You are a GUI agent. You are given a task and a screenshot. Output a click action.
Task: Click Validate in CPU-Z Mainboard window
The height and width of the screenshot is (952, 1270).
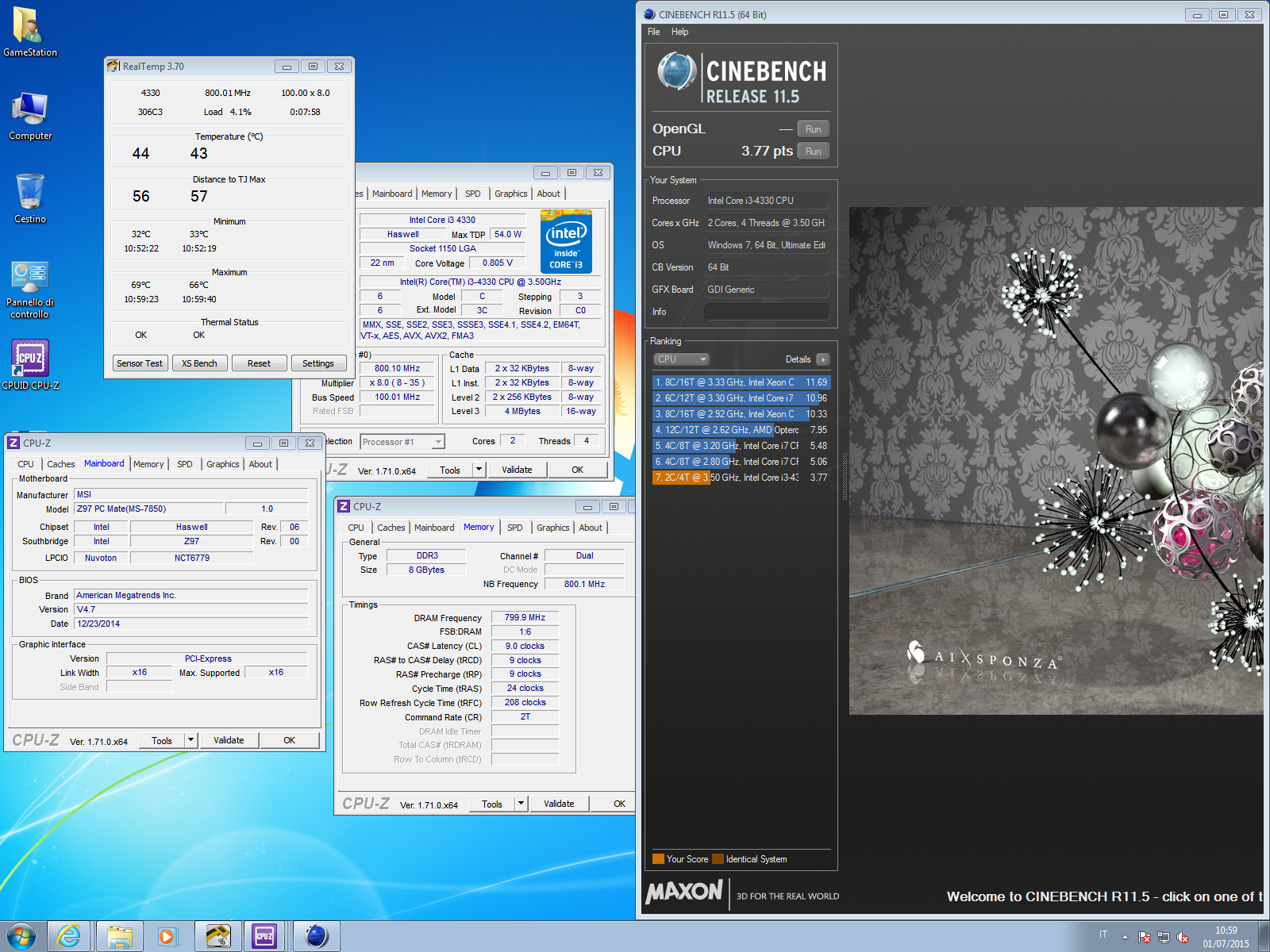229,740
